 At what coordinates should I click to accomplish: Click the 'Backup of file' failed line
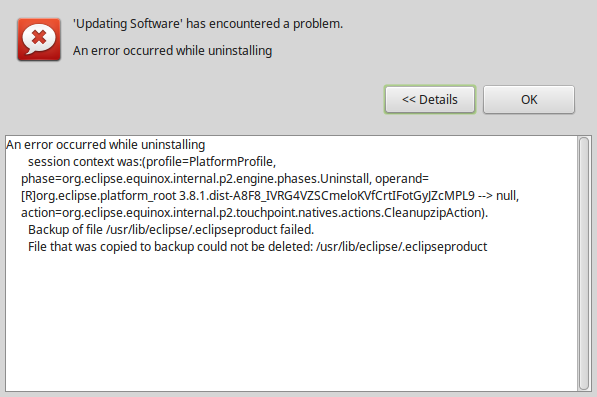[x=171, y=230]
